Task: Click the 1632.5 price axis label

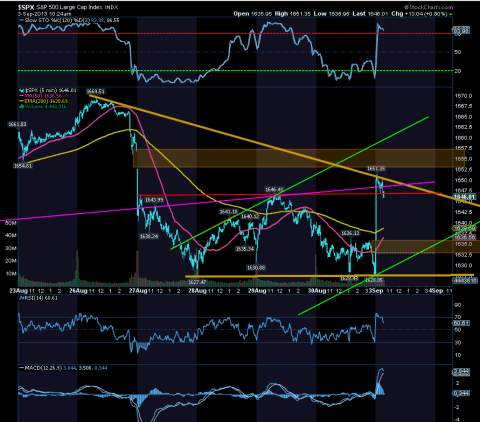Action: click(463, 255)
